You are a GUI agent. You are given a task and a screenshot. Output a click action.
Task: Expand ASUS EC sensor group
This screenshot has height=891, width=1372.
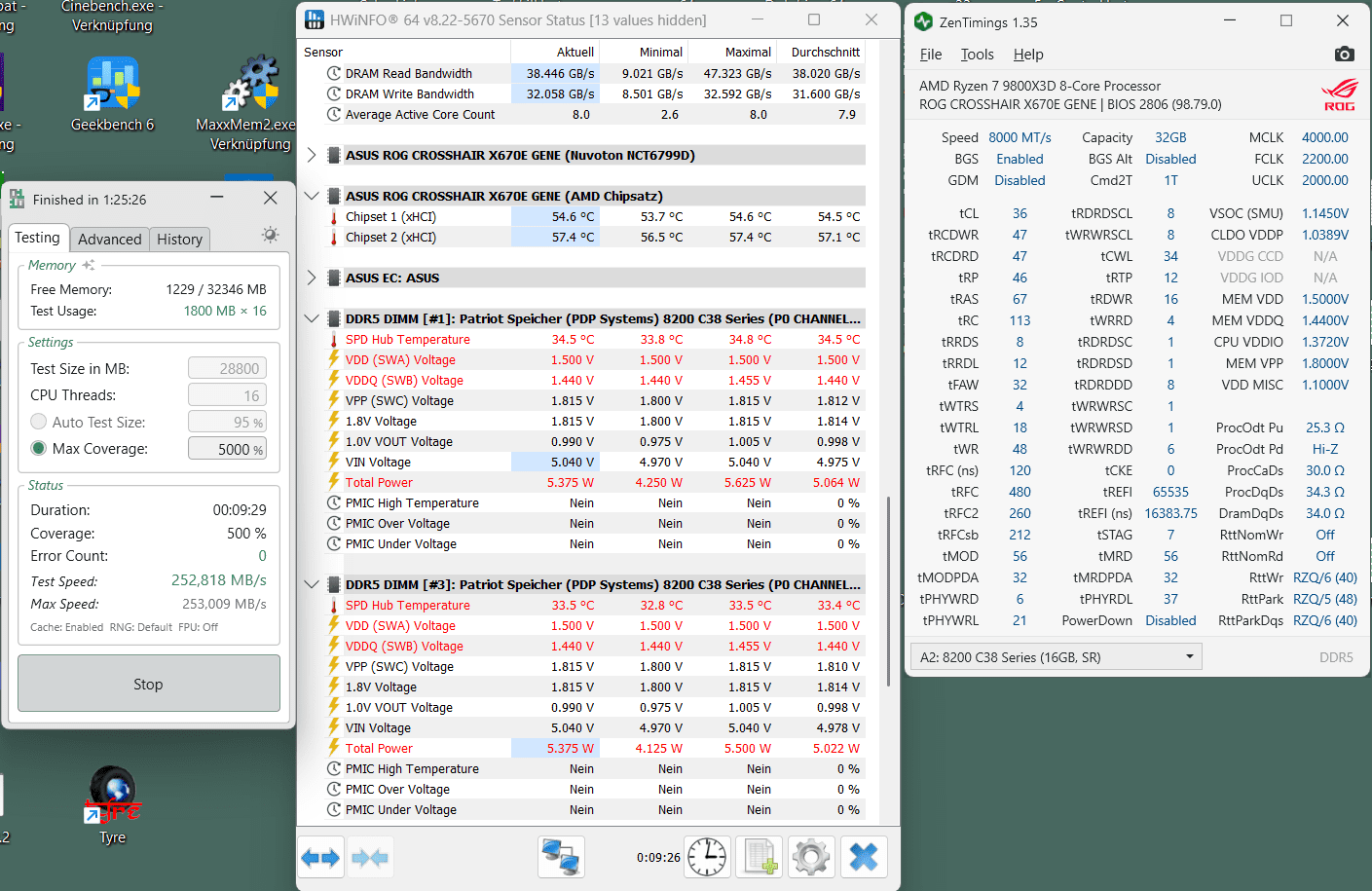[312, 278]
